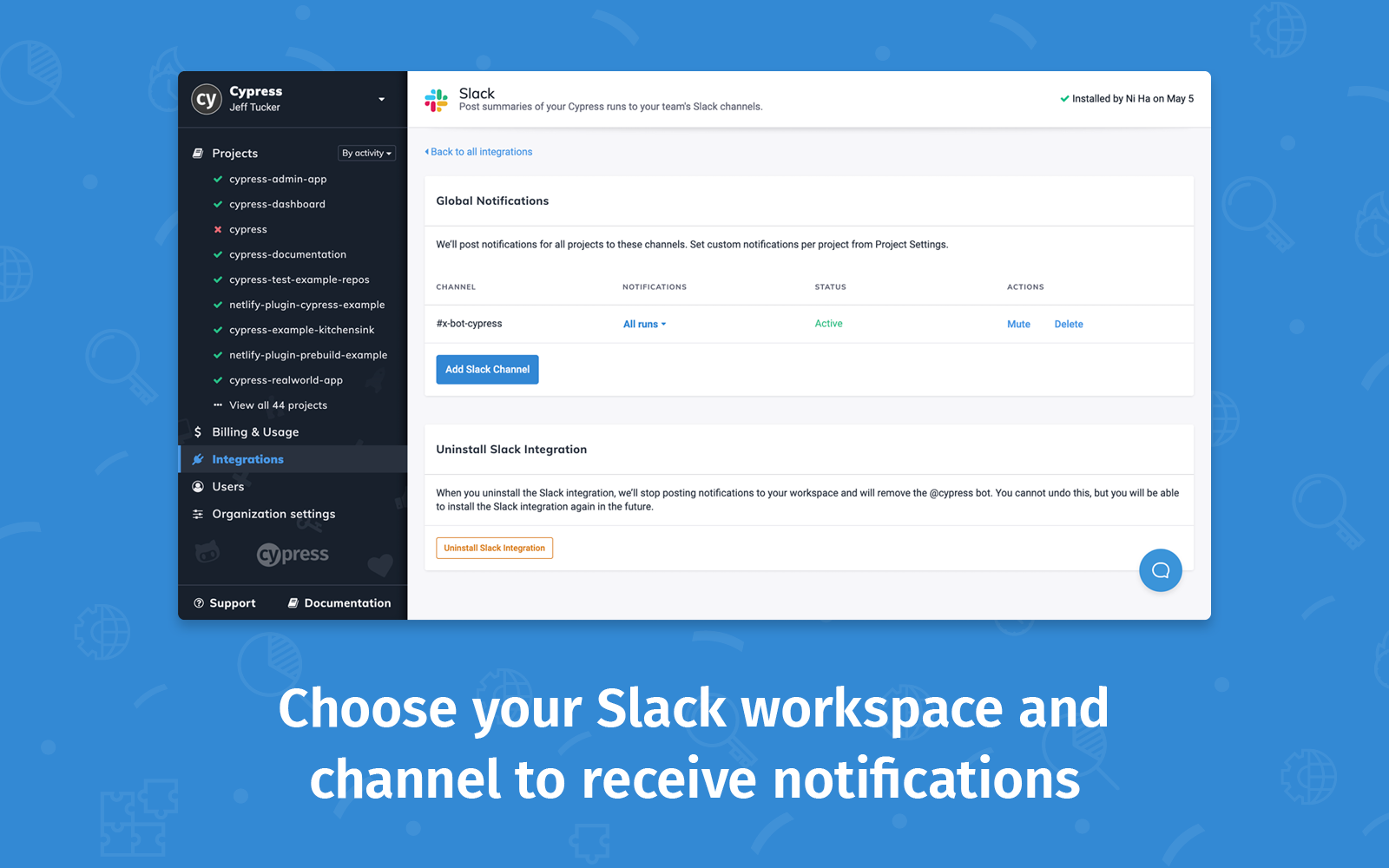Click the installed green checkmark icon
Image resolution: width=1389 pixels, height=868 pixels.
(x=1064, y=99)
